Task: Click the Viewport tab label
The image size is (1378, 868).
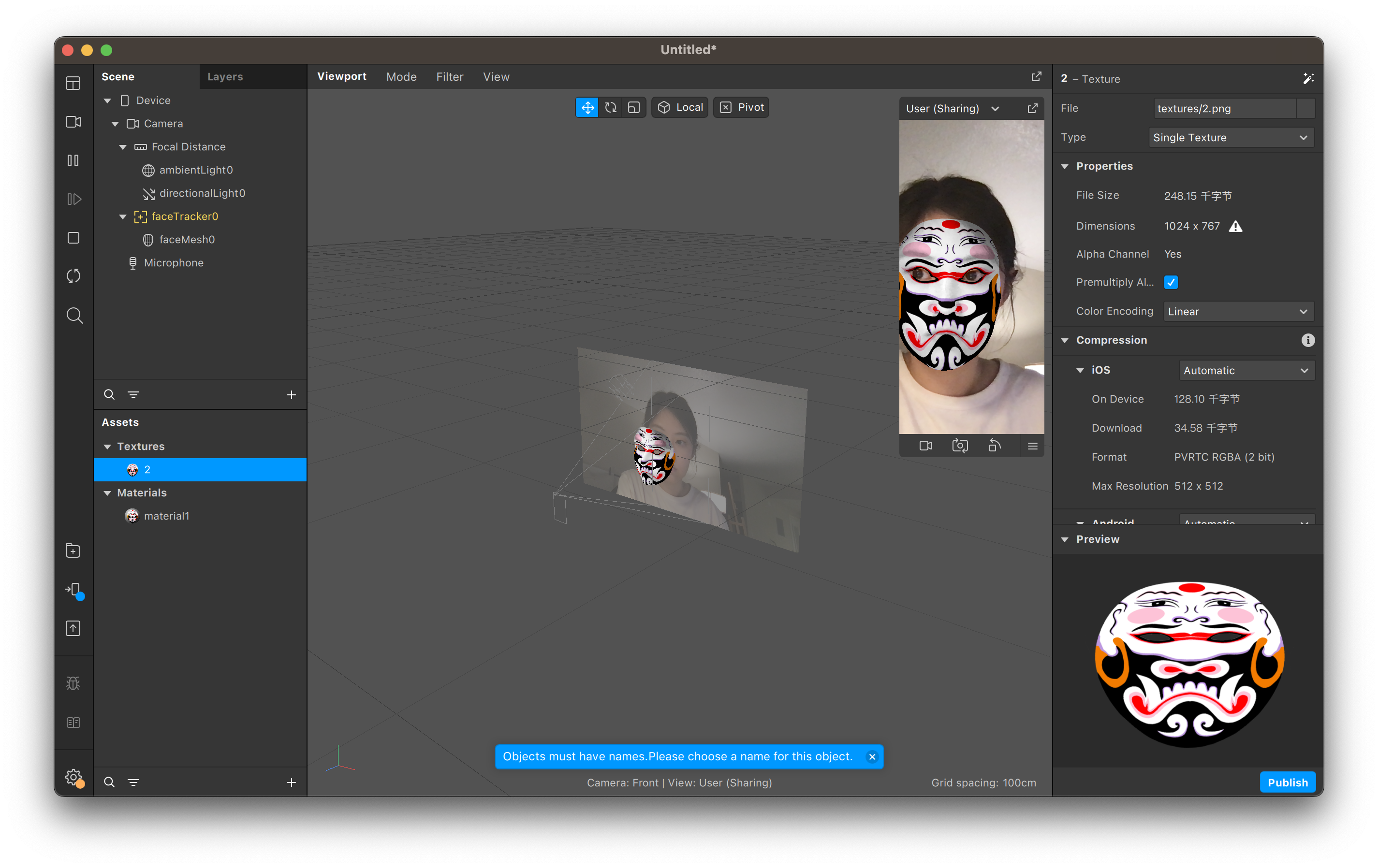Action: (342, 77)
